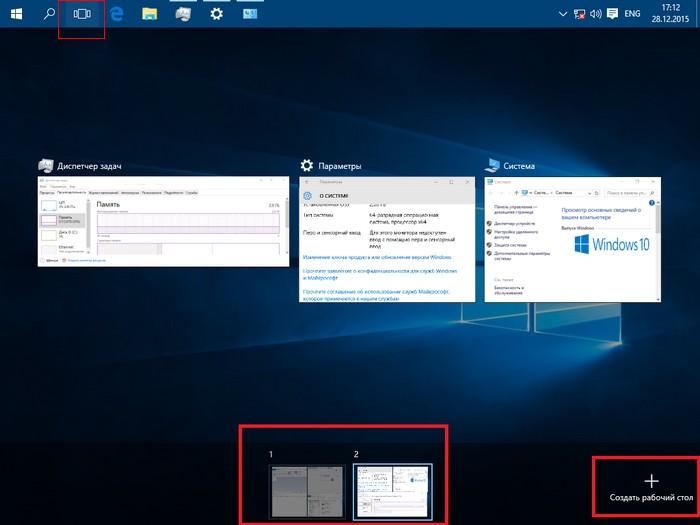Open the Windows Start menu

click(16, 14)
